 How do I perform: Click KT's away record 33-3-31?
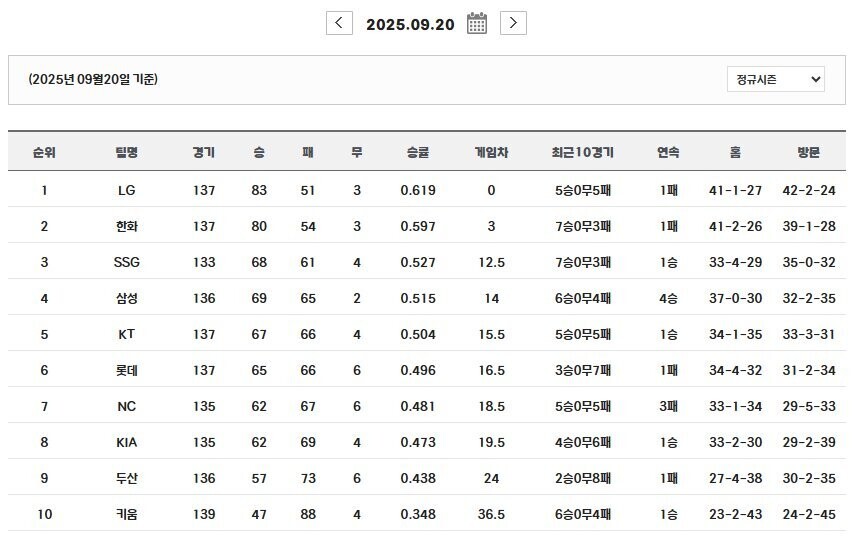tap(809, 334)
